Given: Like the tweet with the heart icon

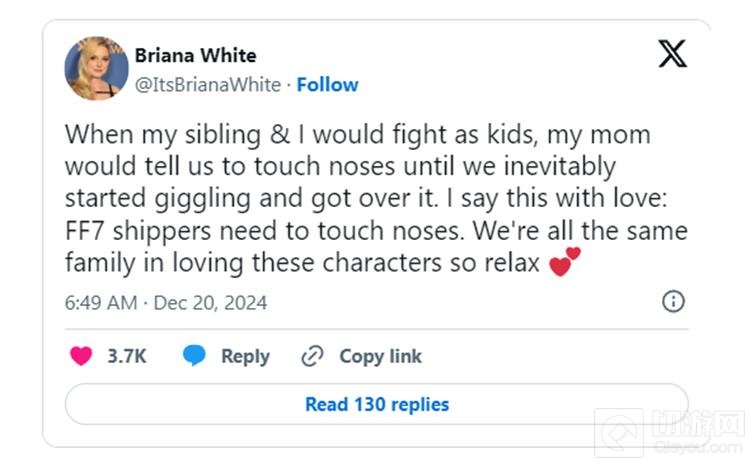Looking at the screenshot, I should pyautogui.click(x=82, y=356).
